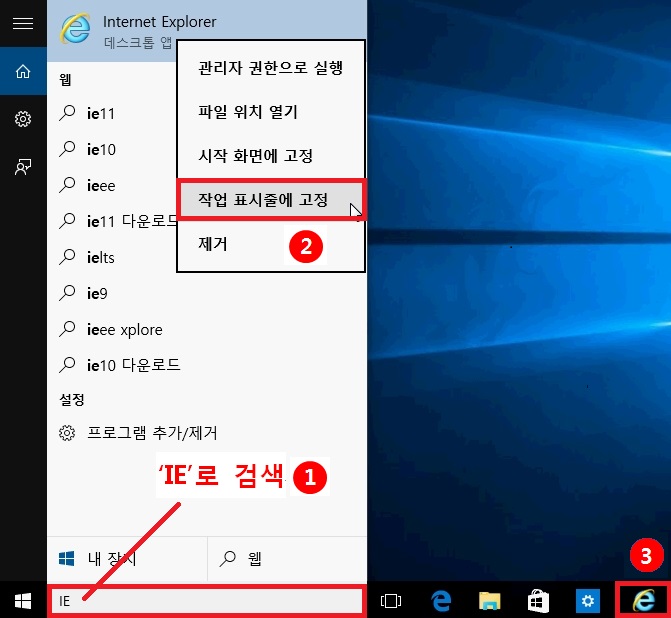Launch Microsoft Edge from taskbar
This screenshot has width=671, height=618.
441,600
